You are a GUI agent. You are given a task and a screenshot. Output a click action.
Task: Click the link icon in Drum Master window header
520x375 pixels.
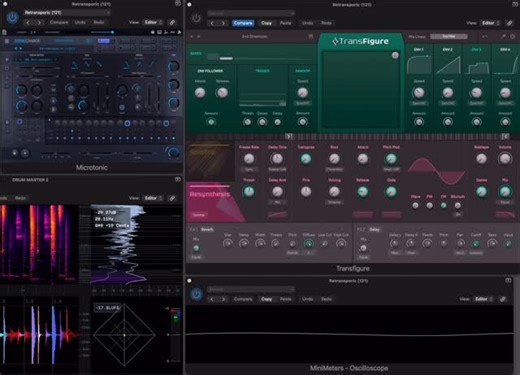point(172,198)
